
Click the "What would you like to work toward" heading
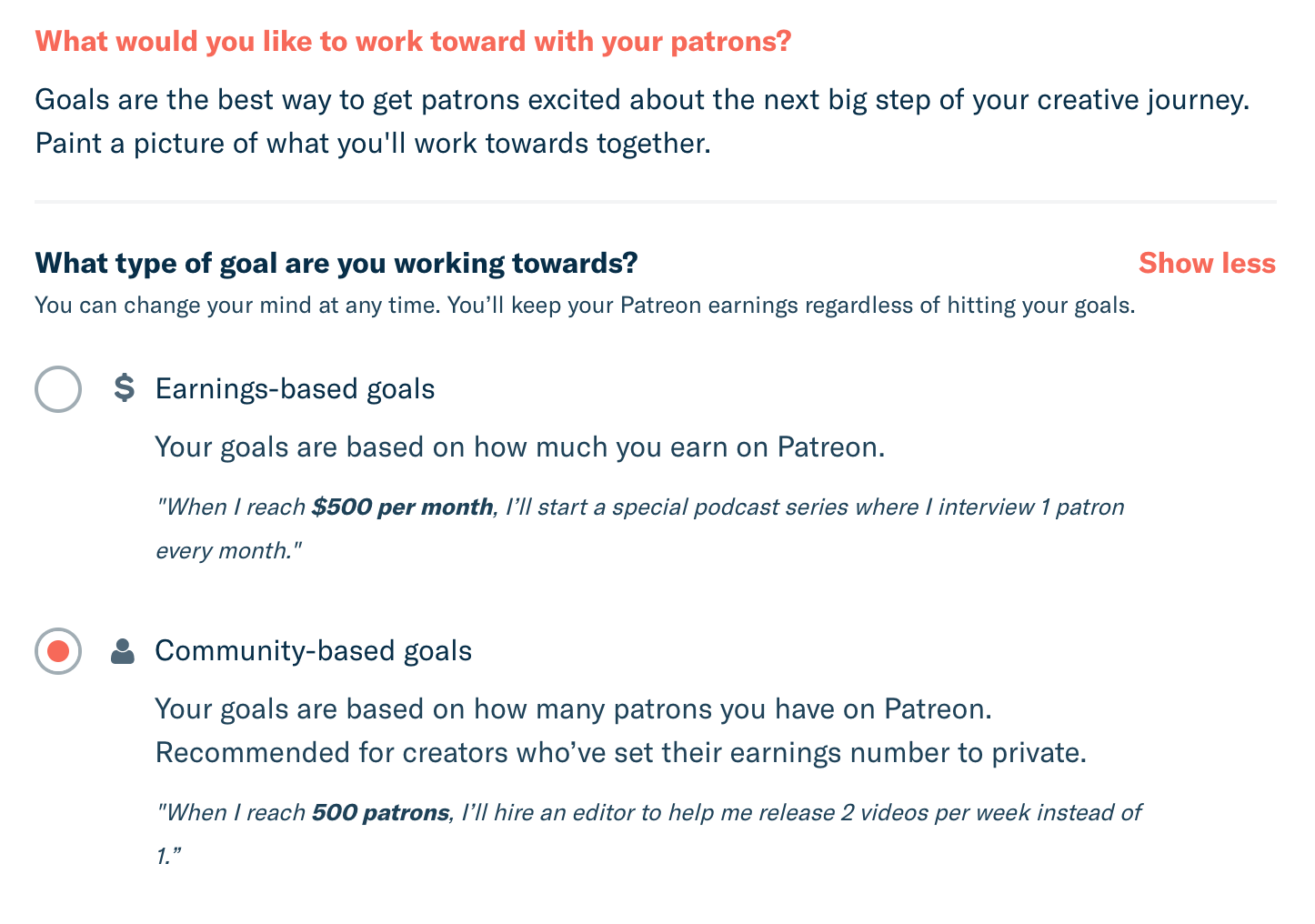tap(413, 41)
